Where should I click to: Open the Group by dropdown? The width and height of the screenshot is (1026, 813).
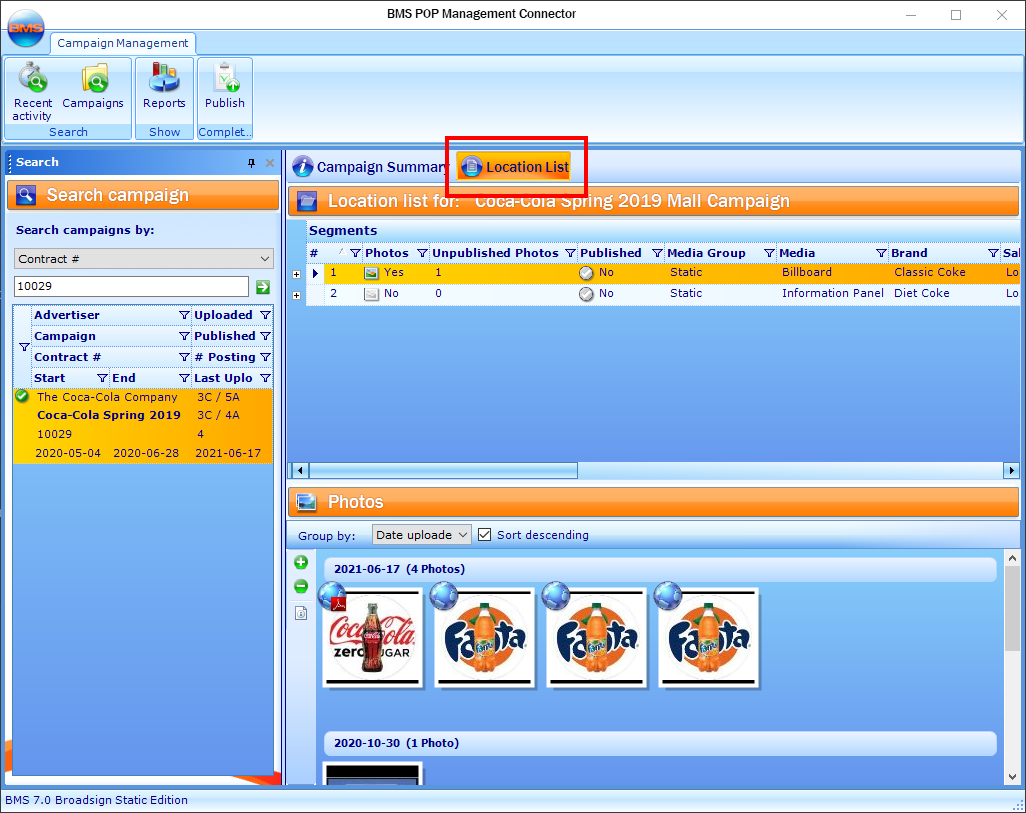click(x=421, y=535)
